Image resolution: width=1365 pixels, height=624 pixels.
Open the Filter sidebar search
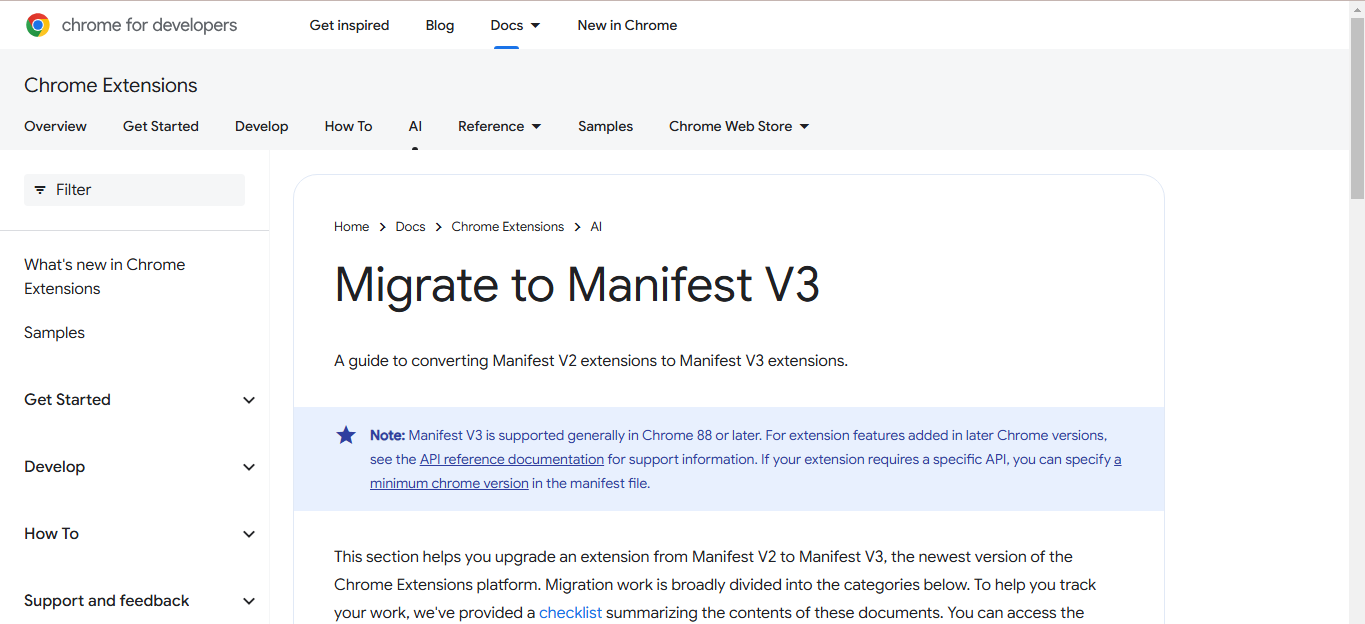click(133, 189)
